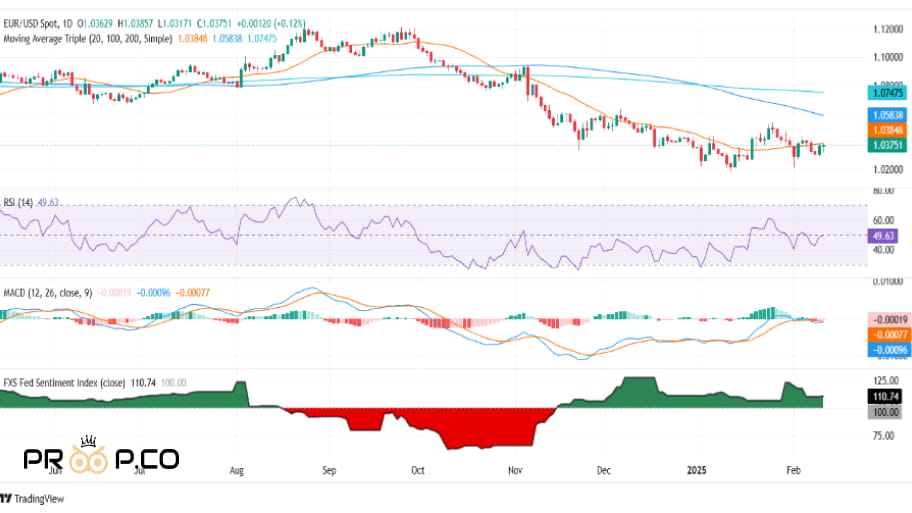The width and height of the screenshot is (912, 513).
Task: Click the blue -0.00096 MACD axis tag
Action: pos(888,350)
